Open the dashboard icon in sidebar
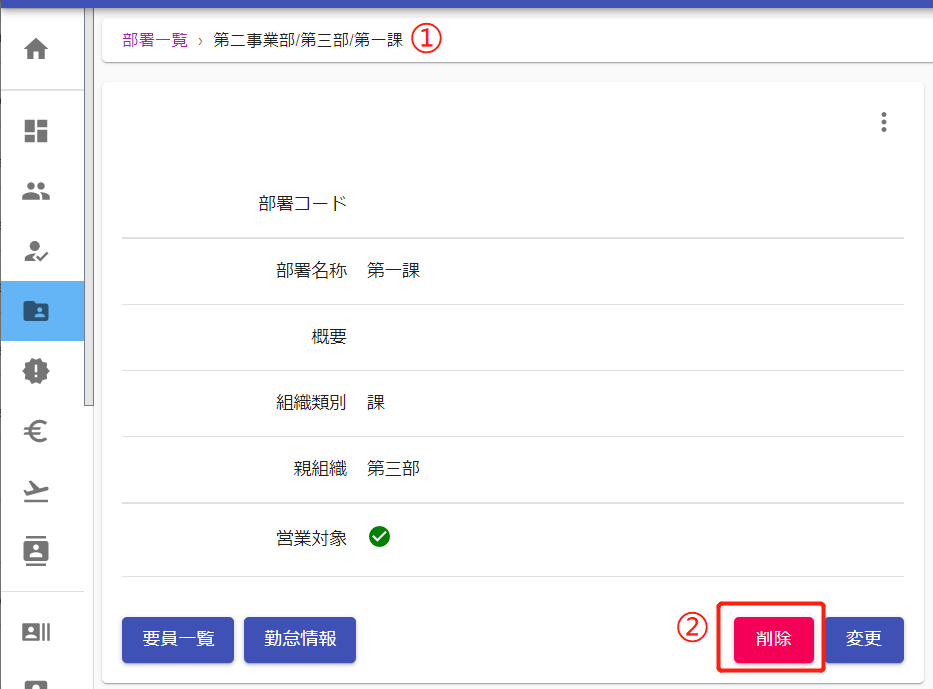The height and width of the screenshot is (689, 933). coord(36,131)
